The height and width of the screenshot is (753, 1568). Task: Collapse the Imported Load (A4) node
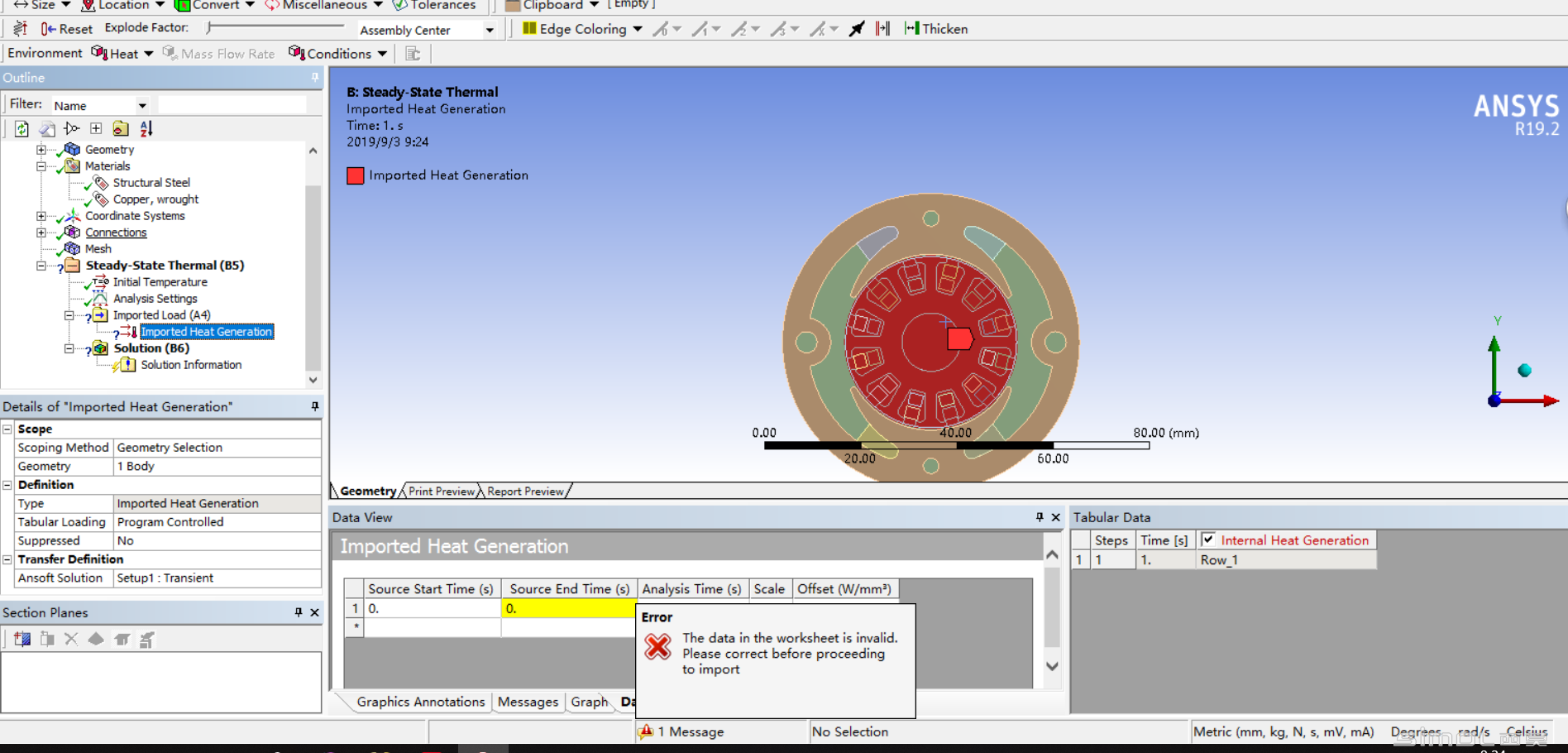(x=69, y=315)
